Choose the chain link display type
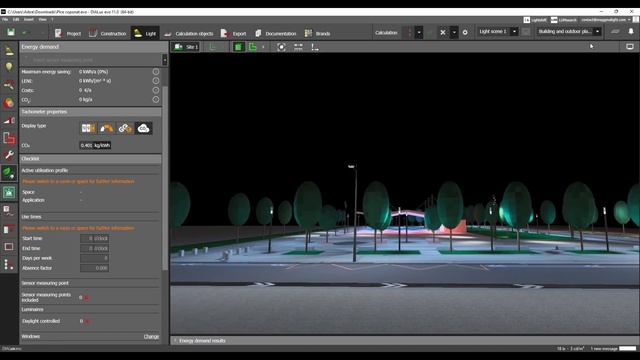The image size is (640, 360). (125, 128)
